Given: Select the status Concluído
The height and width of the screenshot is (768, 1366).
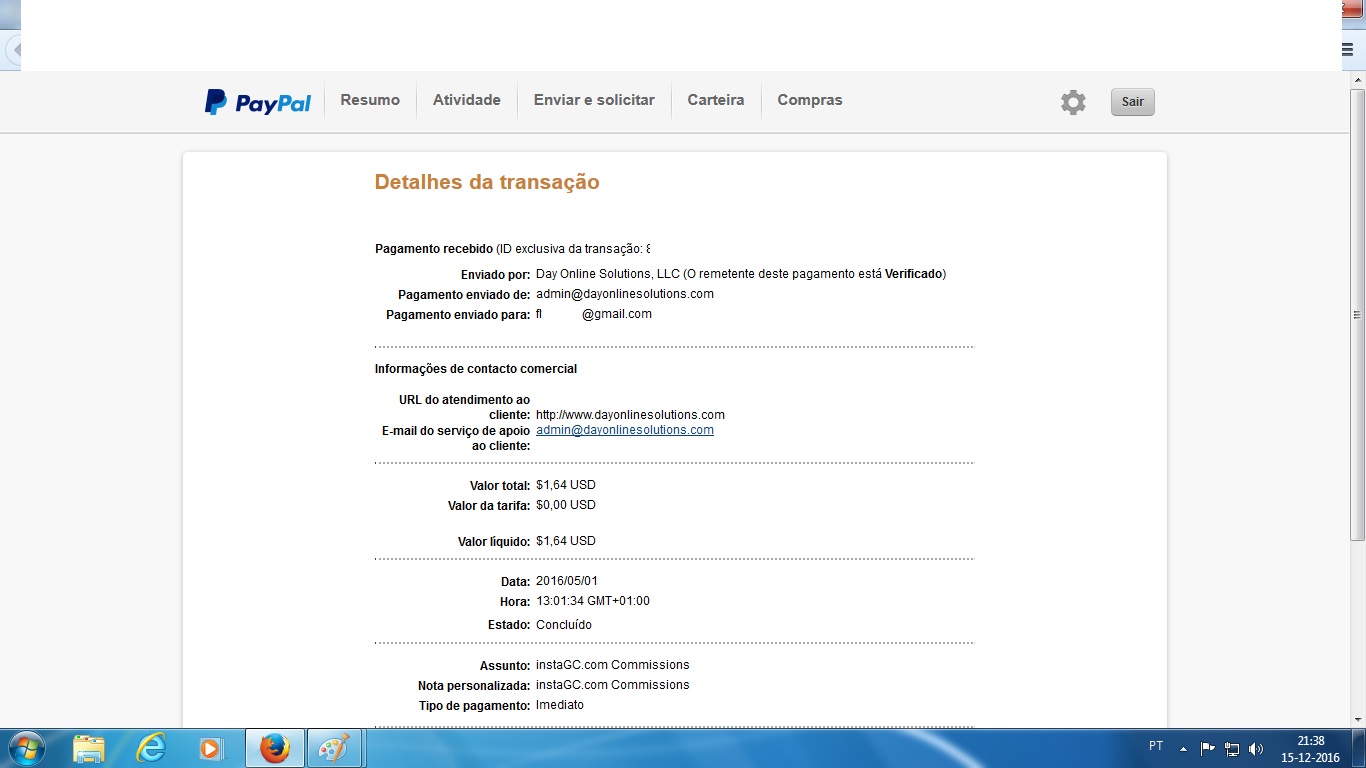Looking at the screenshot, I should [x=564, y=625].
